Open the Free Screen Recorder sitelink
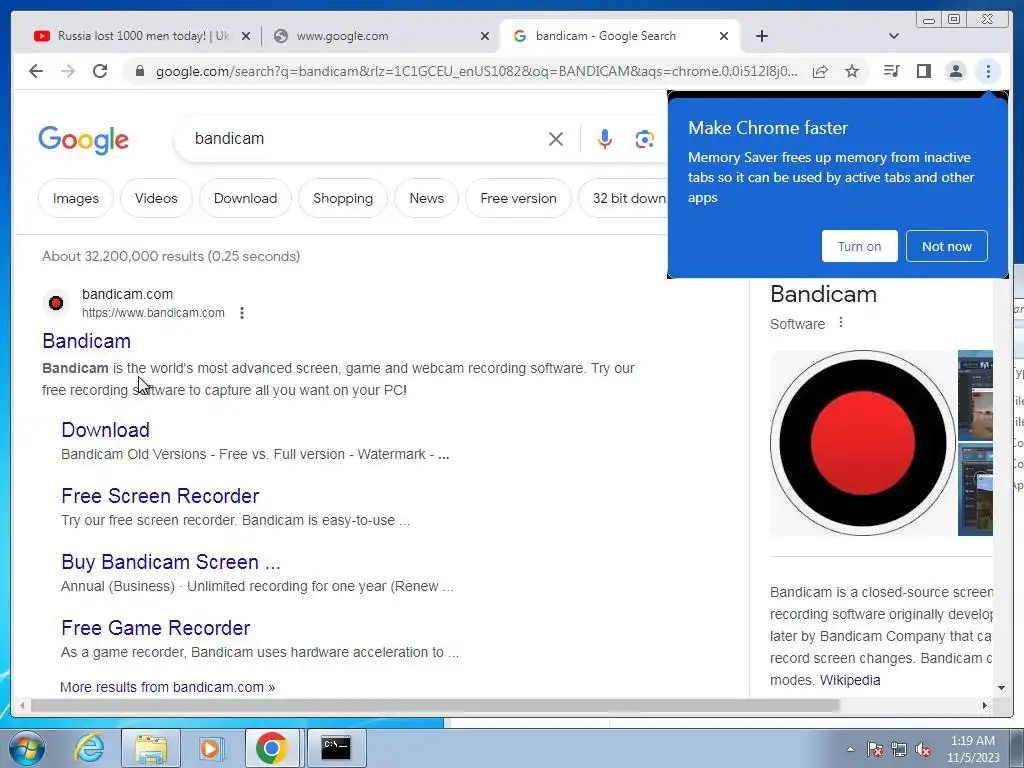The width and height of the screenshot is (1024, 768). (160, 496)
